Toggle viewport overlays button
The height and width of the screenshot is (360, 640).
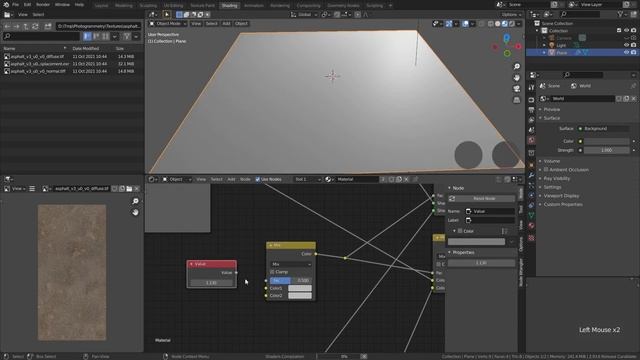click(x=465, y=24)
